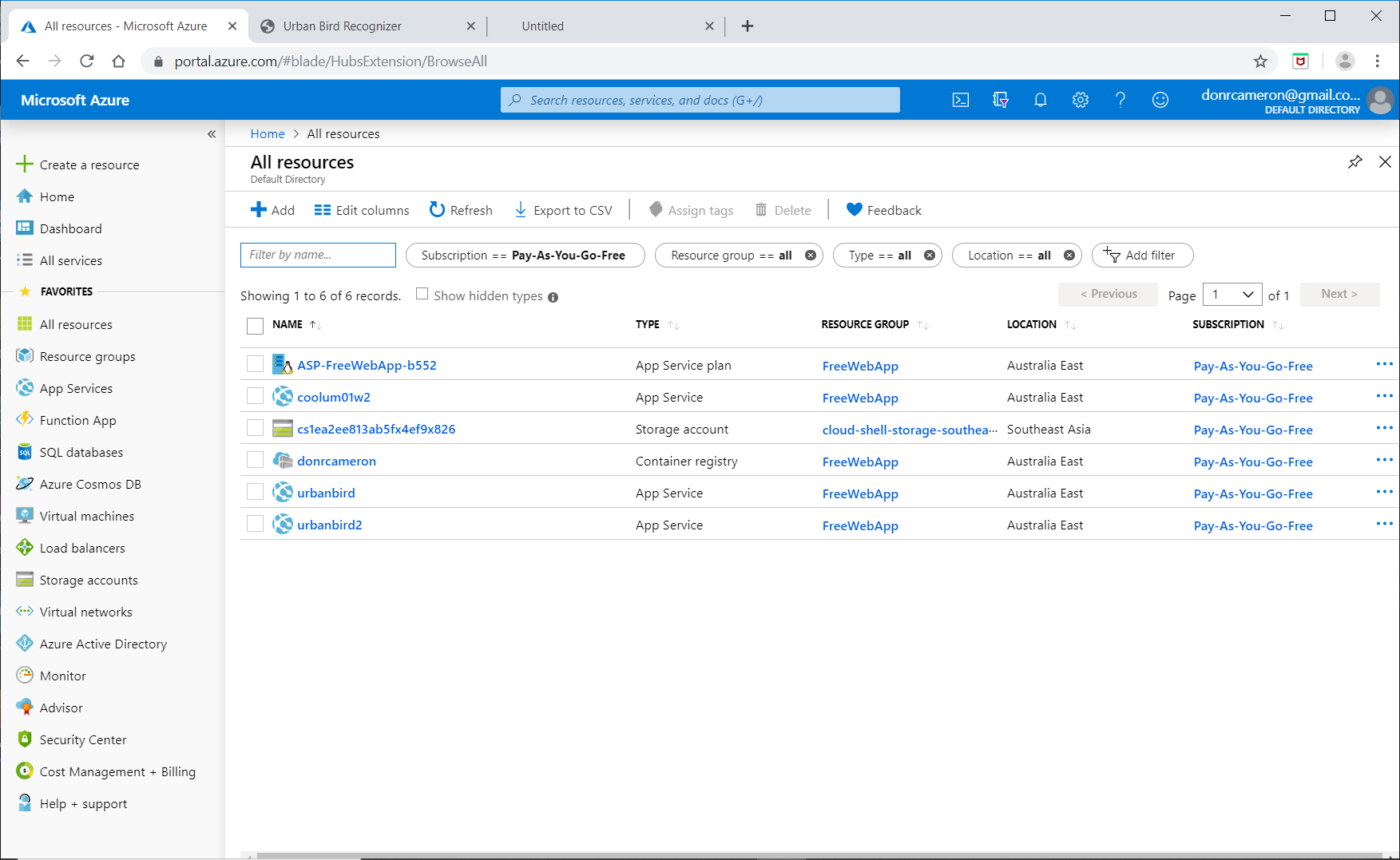Viewport: 1400px width, 860px height.
Task: Remove the Type filter
Action: (x=930, y=256)
